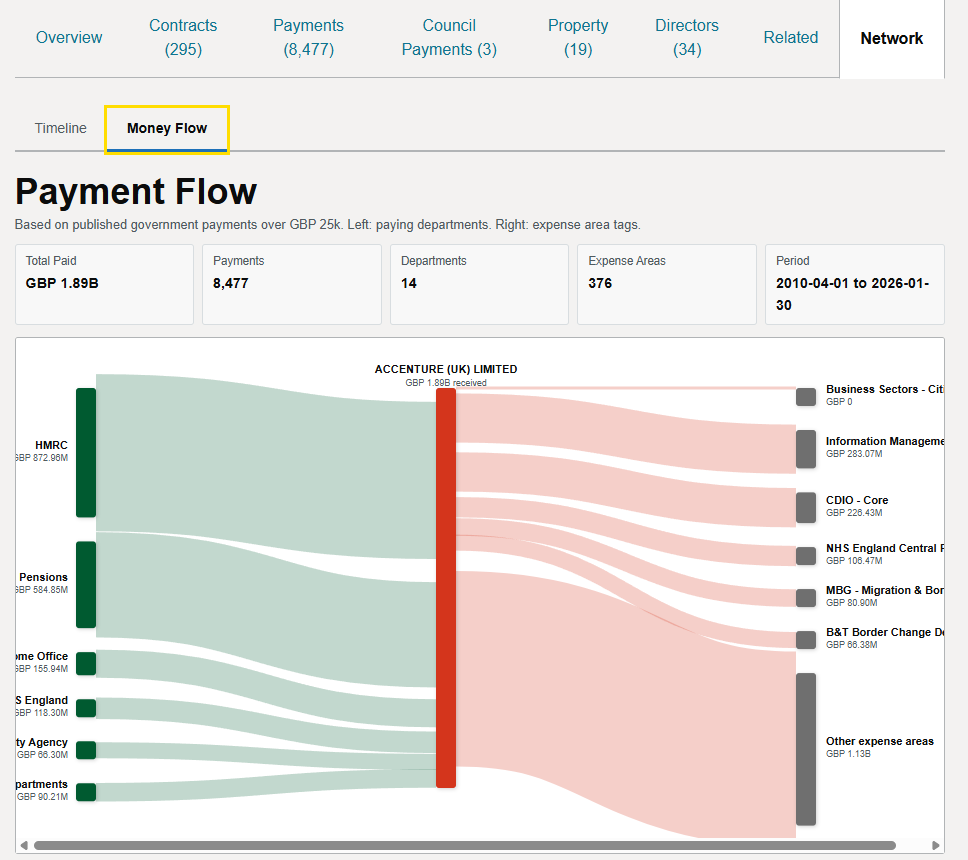Open the Property (19) tab
Screen dimensions: 968x860
coord(578,38)
